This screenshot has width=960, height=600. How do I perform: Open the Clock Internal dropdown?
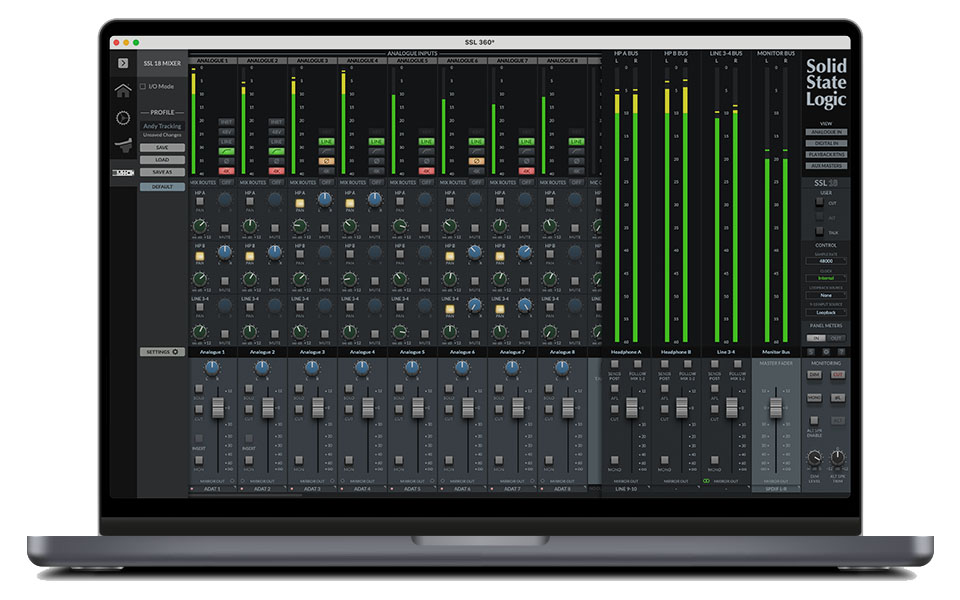click(826, 279)
